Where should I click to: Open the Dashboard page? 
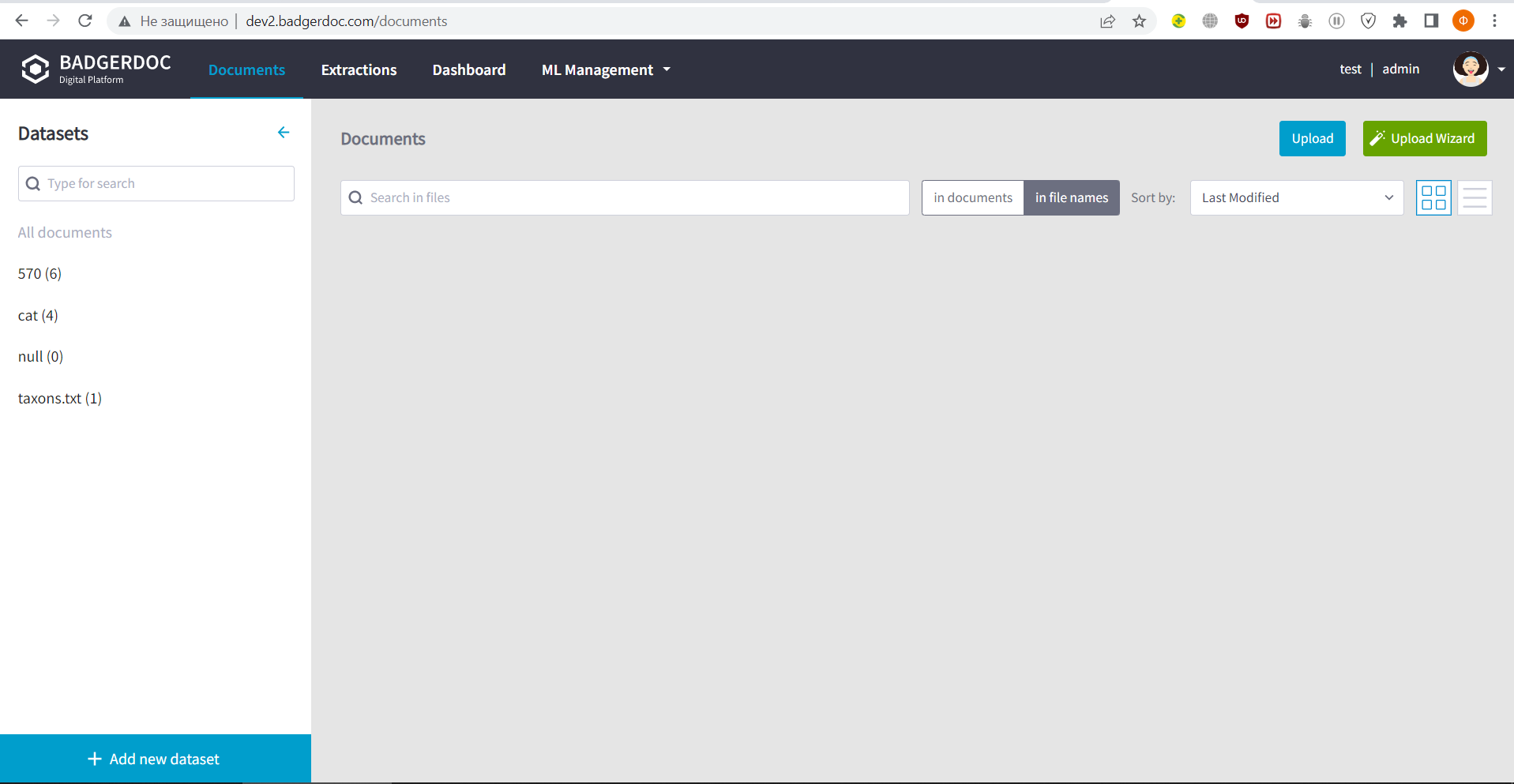pyautogui.click(x=469, y=69)
